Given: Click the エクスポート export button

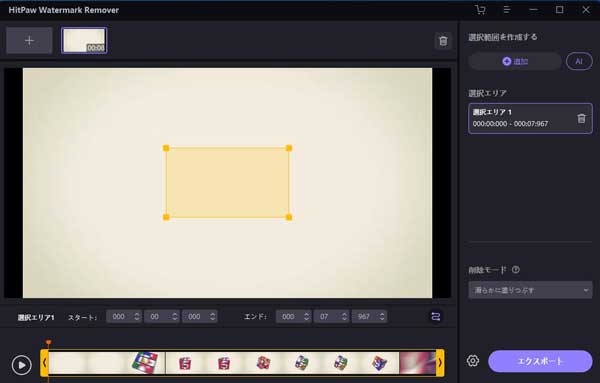Looking at the screenshot, I should coord(540,361).
